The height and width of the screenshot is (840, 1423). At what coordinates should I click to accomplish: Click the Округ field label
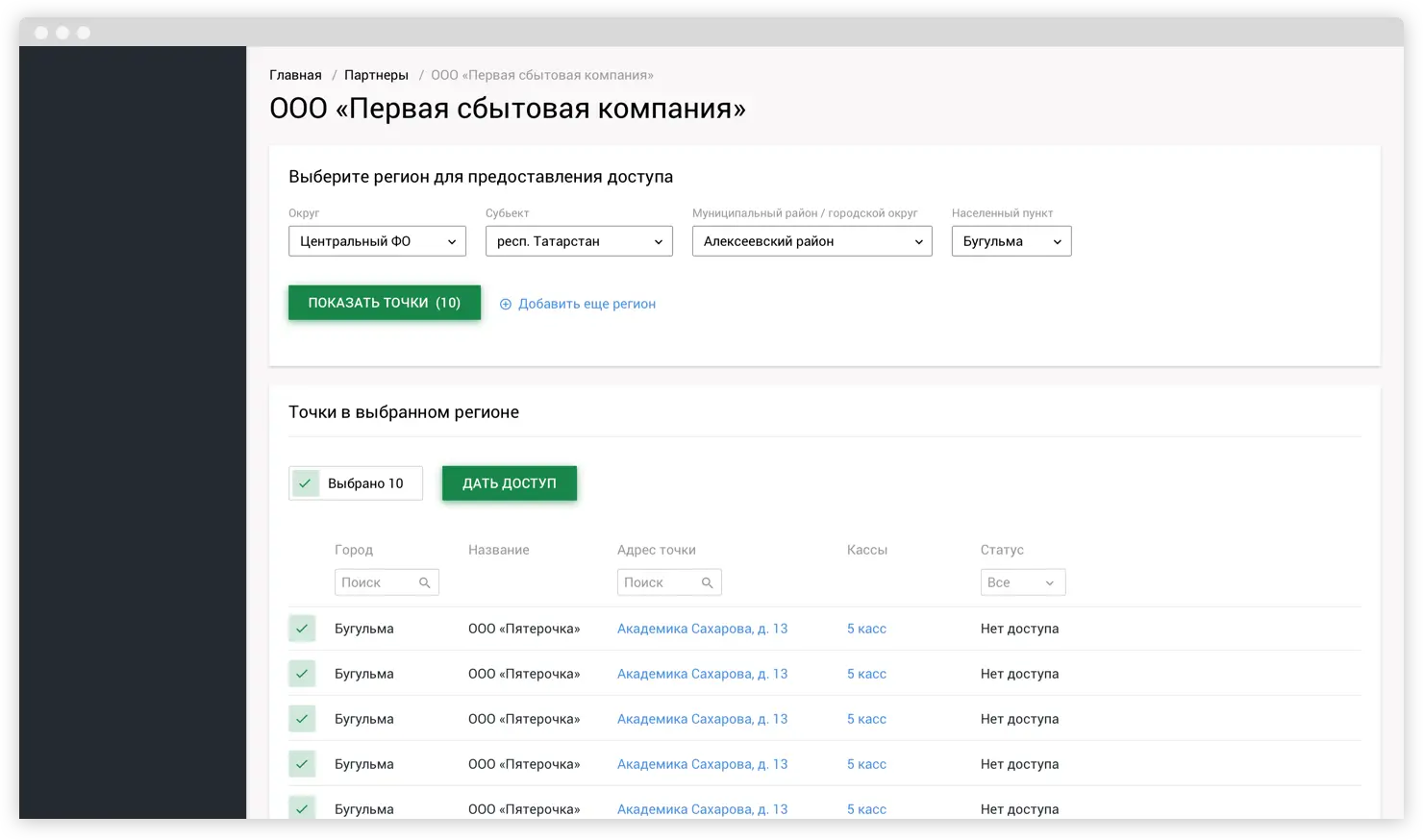point(304,213)
